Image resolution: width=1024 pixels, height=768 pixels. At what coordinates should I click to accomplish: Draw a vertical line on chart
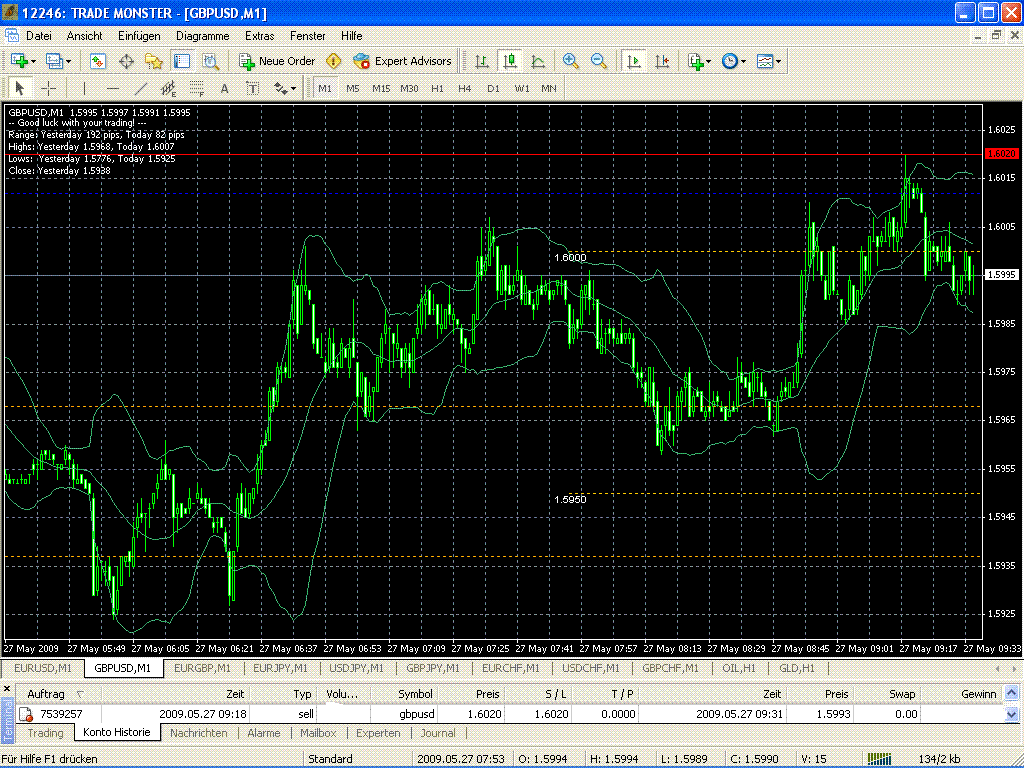84,88
